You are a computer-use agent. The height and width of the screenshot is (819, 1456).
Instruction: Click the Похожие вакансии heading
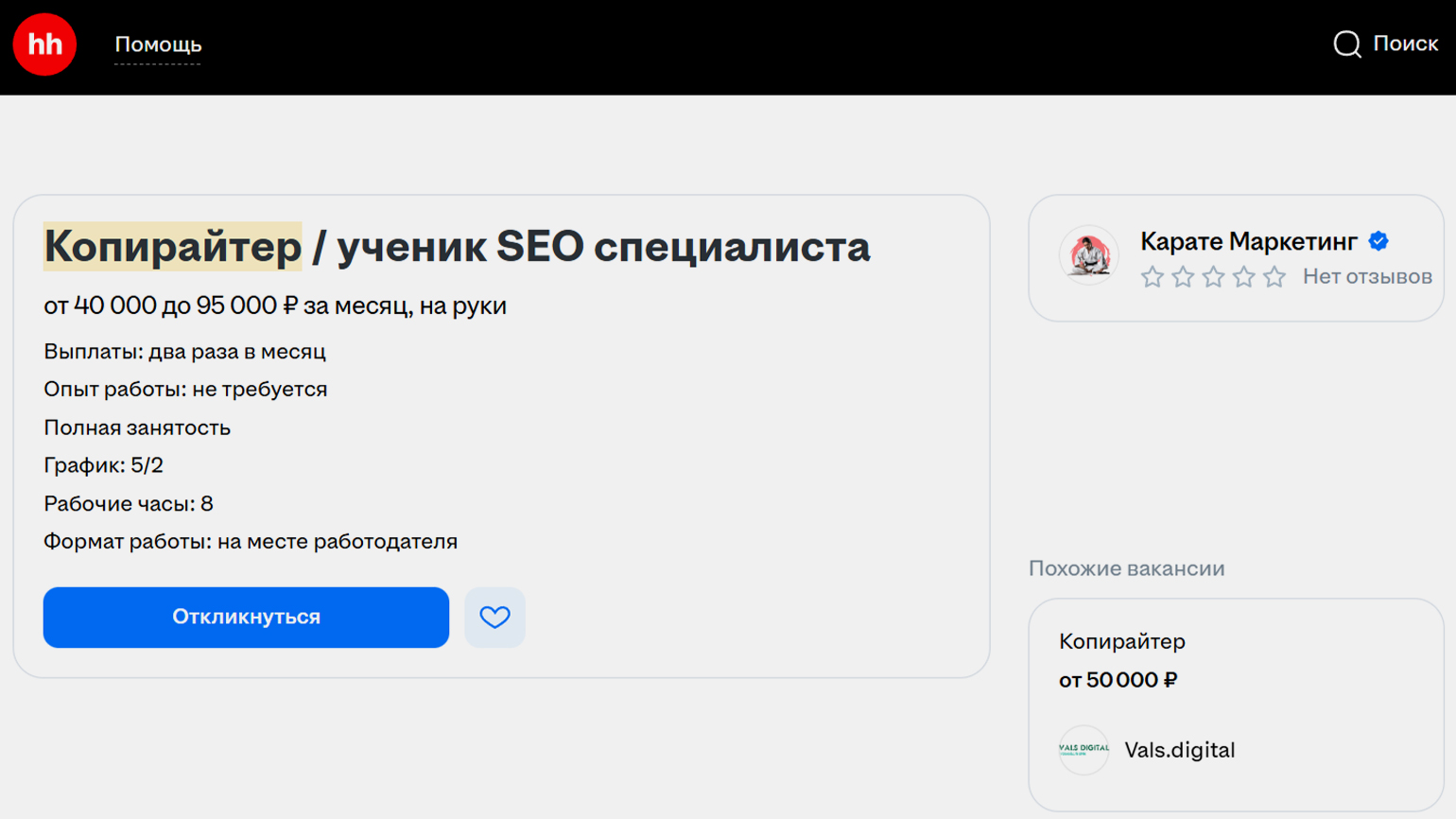click(1126, 568)
